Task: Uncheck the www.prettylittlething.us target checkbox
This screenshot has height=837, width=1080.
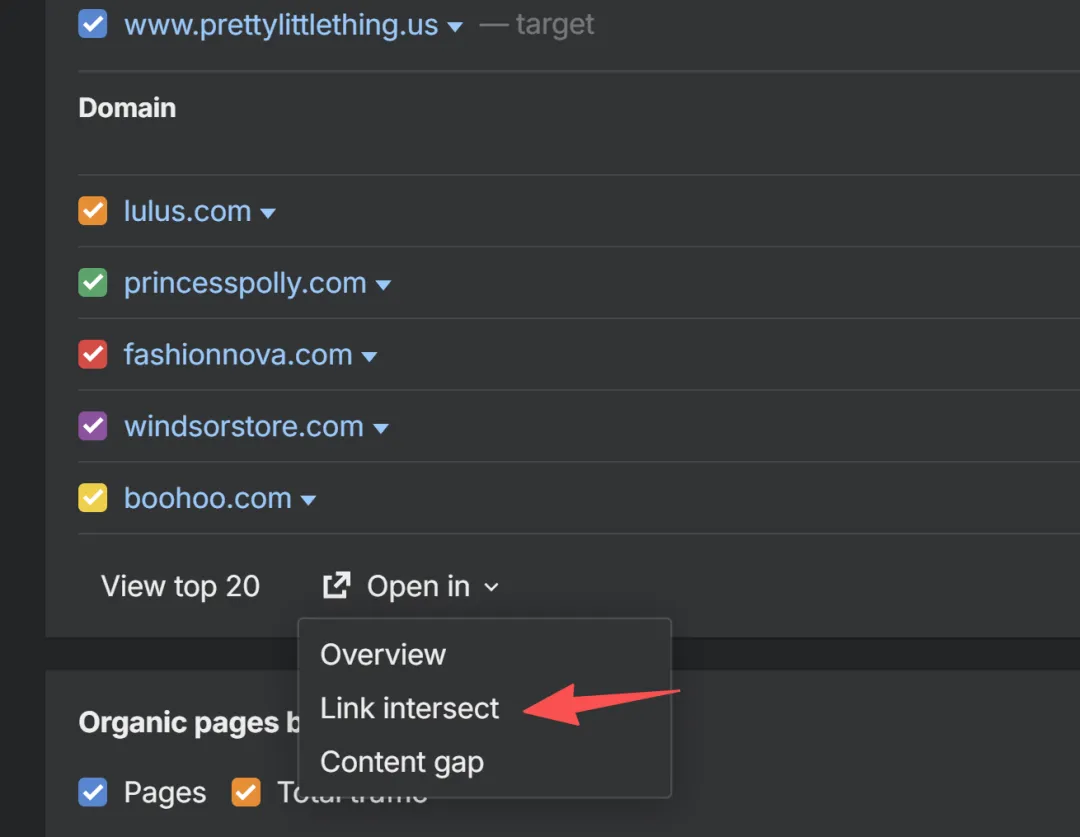Action: (93, 24)
